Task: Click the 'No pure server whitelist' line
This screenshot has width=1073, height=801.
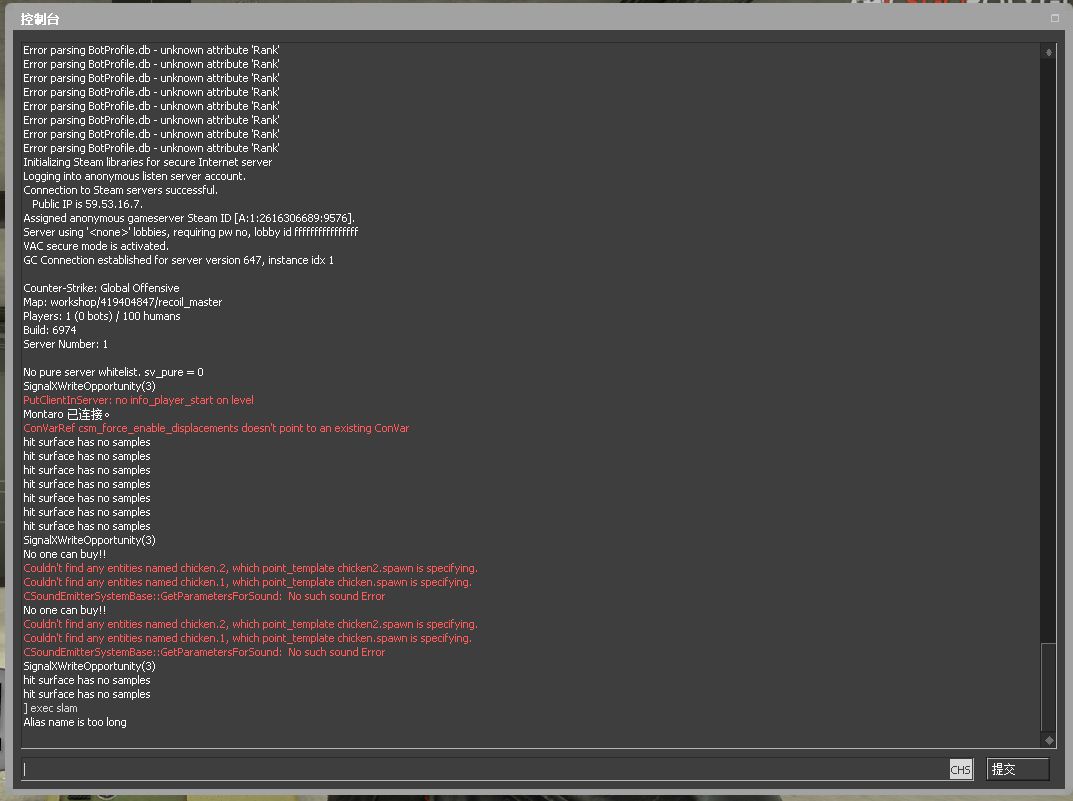Action: coord(113,372)
